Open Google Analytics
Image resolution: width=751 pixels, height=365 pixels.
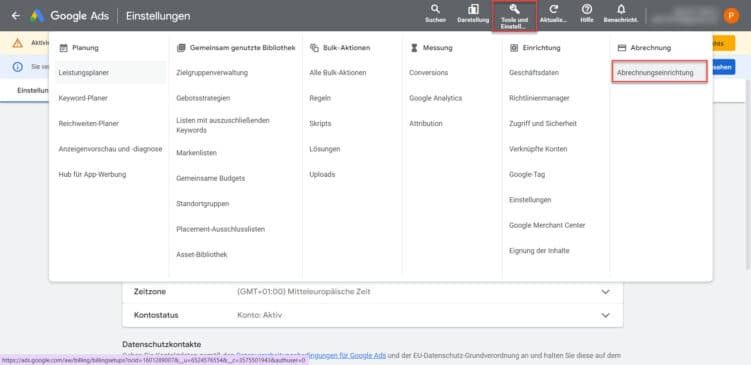[435, 98]
